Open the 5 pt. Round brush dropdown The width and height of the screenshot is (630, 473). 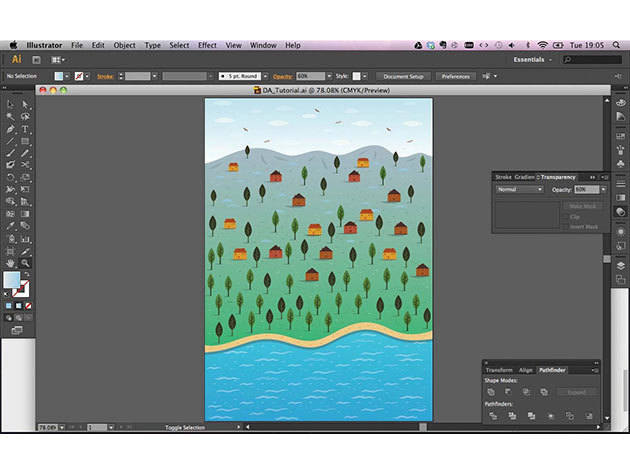[265, 76]
